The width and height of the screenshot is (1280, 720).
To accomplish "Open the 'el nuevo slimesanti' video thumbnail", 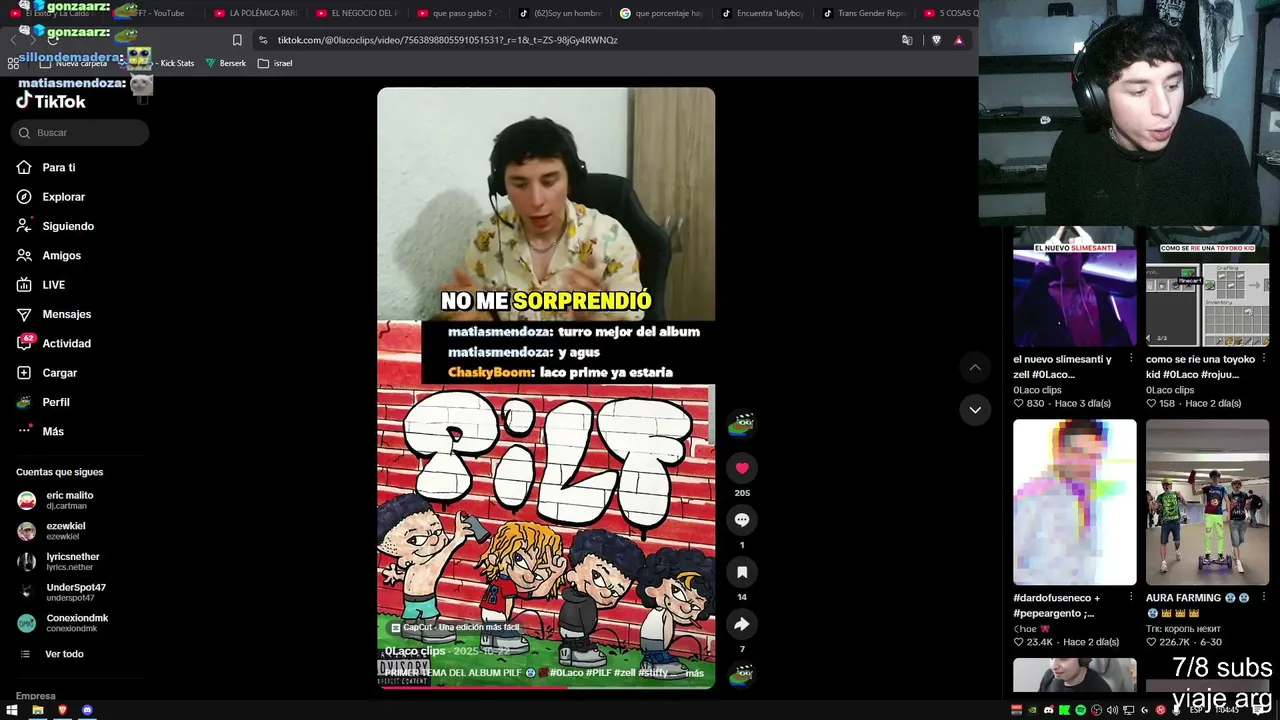I will pyautogui.click(x=1075, y=287).
